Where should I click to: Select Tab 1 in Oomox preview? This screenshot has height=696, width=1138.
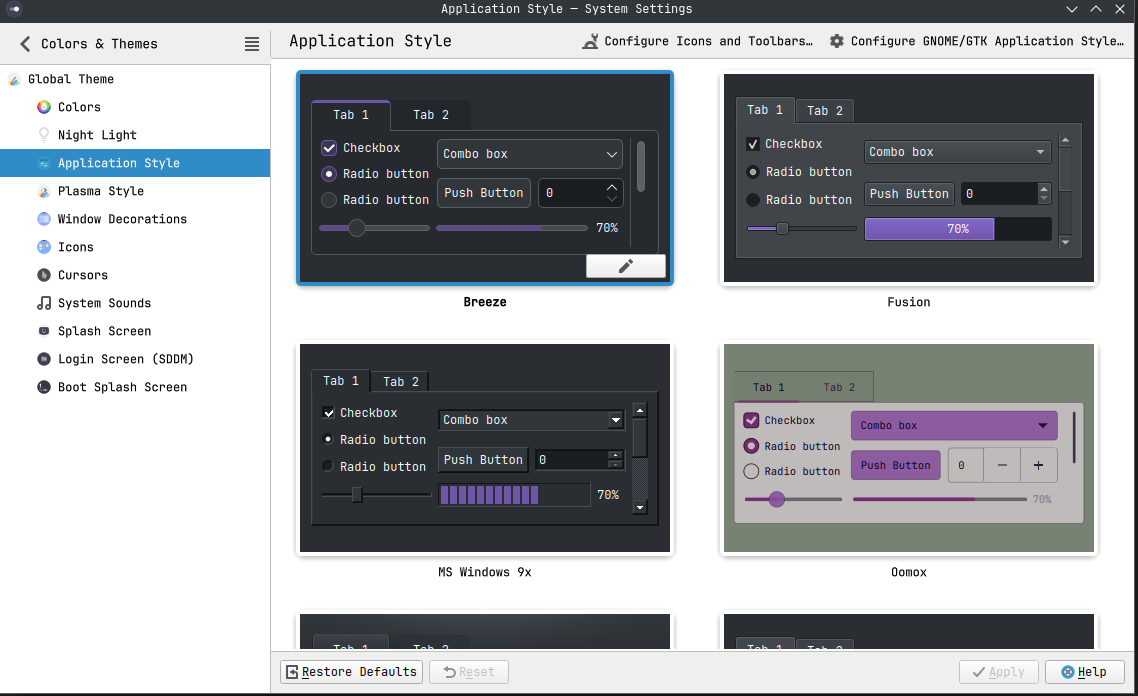pyautogui.click(x=769, y=388)
